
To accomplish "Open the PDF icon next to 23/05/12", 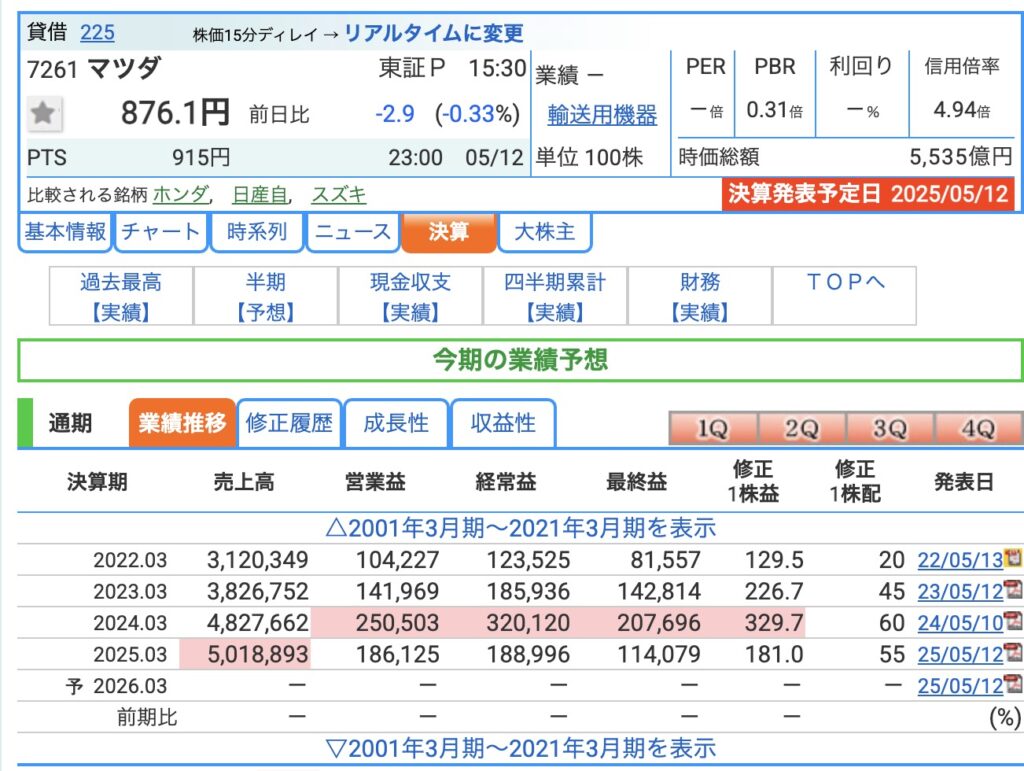I will (x=1014, y=590).
